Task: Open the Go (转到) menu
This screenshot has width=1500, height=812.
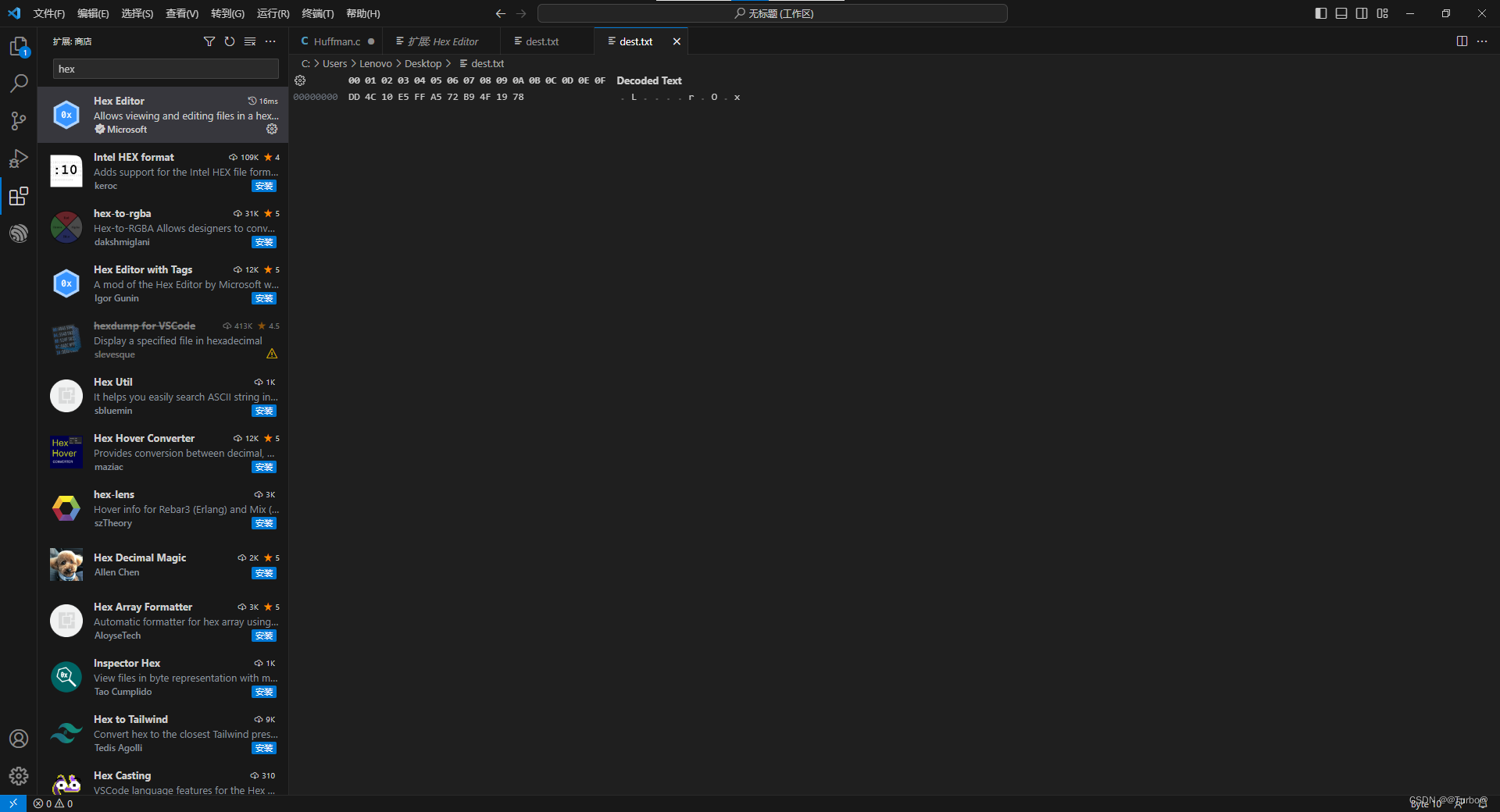Action: coord(227,13)
